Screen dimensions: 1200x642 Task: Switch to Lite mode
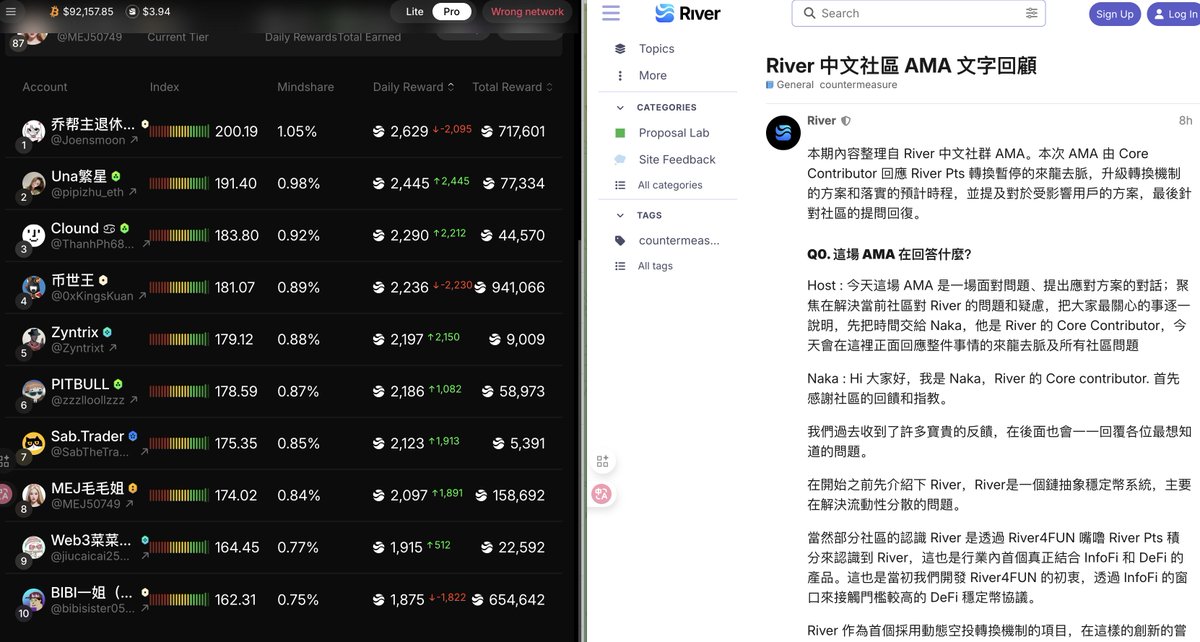(415, 12)
